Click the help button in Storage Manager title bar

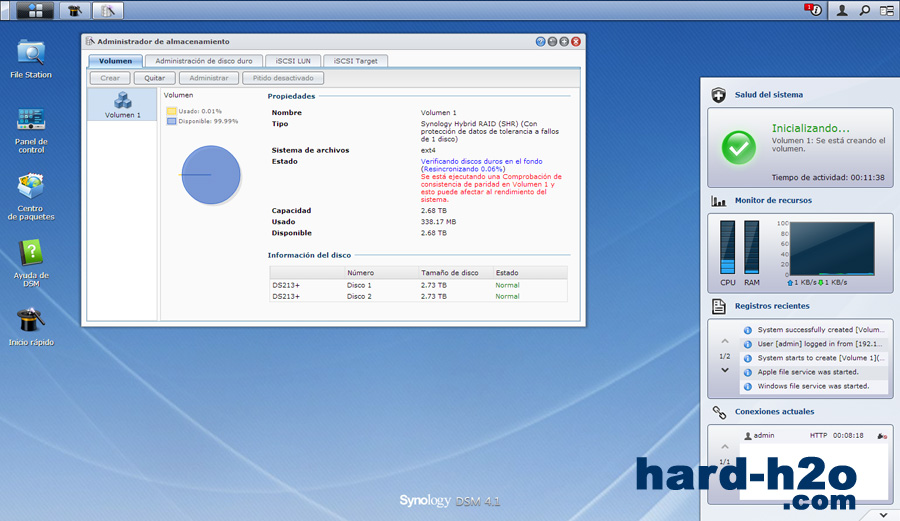coord(540,41)
